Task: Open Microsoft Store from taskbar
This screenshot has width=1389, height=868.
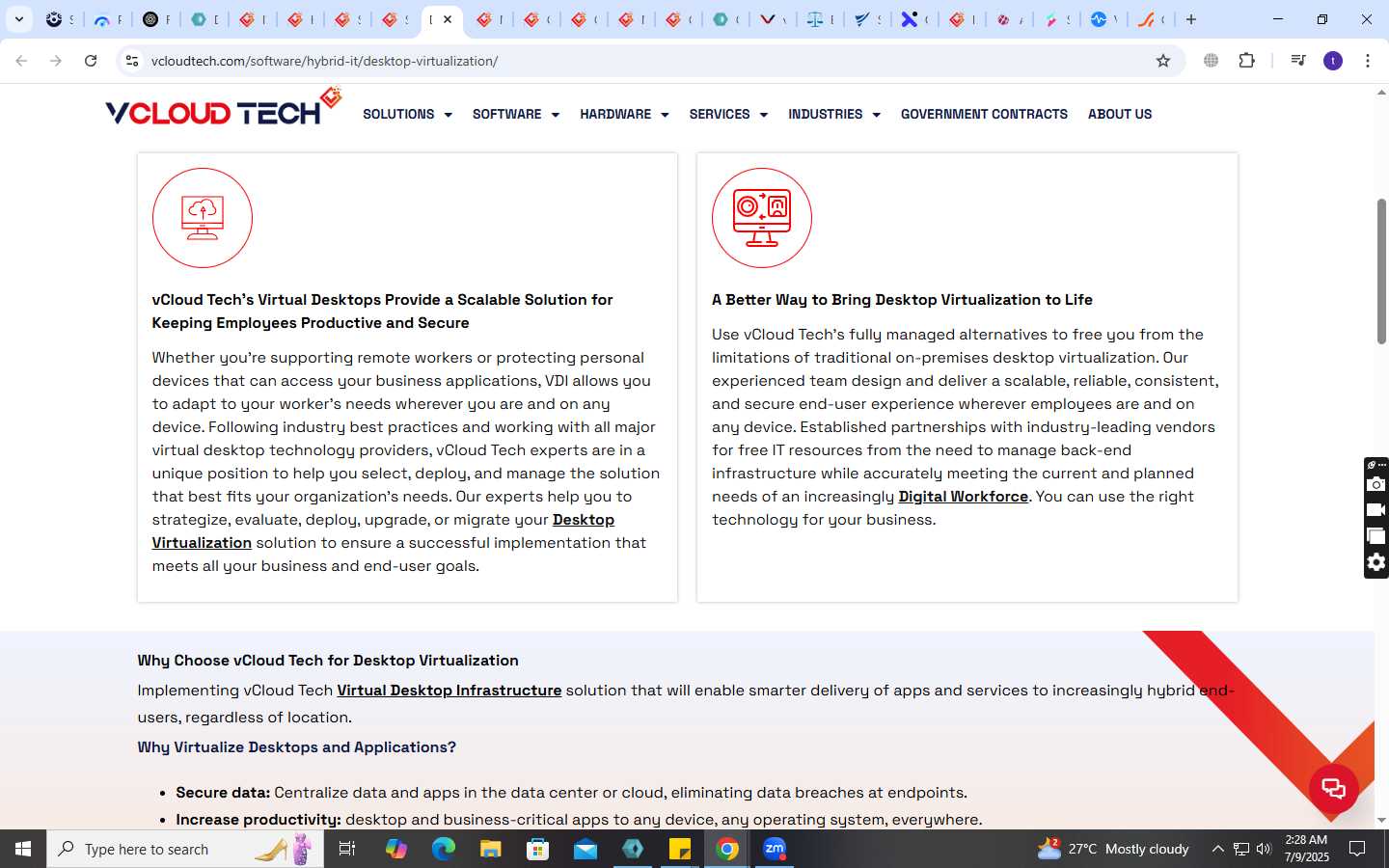Action: click(x=538, y=849)
